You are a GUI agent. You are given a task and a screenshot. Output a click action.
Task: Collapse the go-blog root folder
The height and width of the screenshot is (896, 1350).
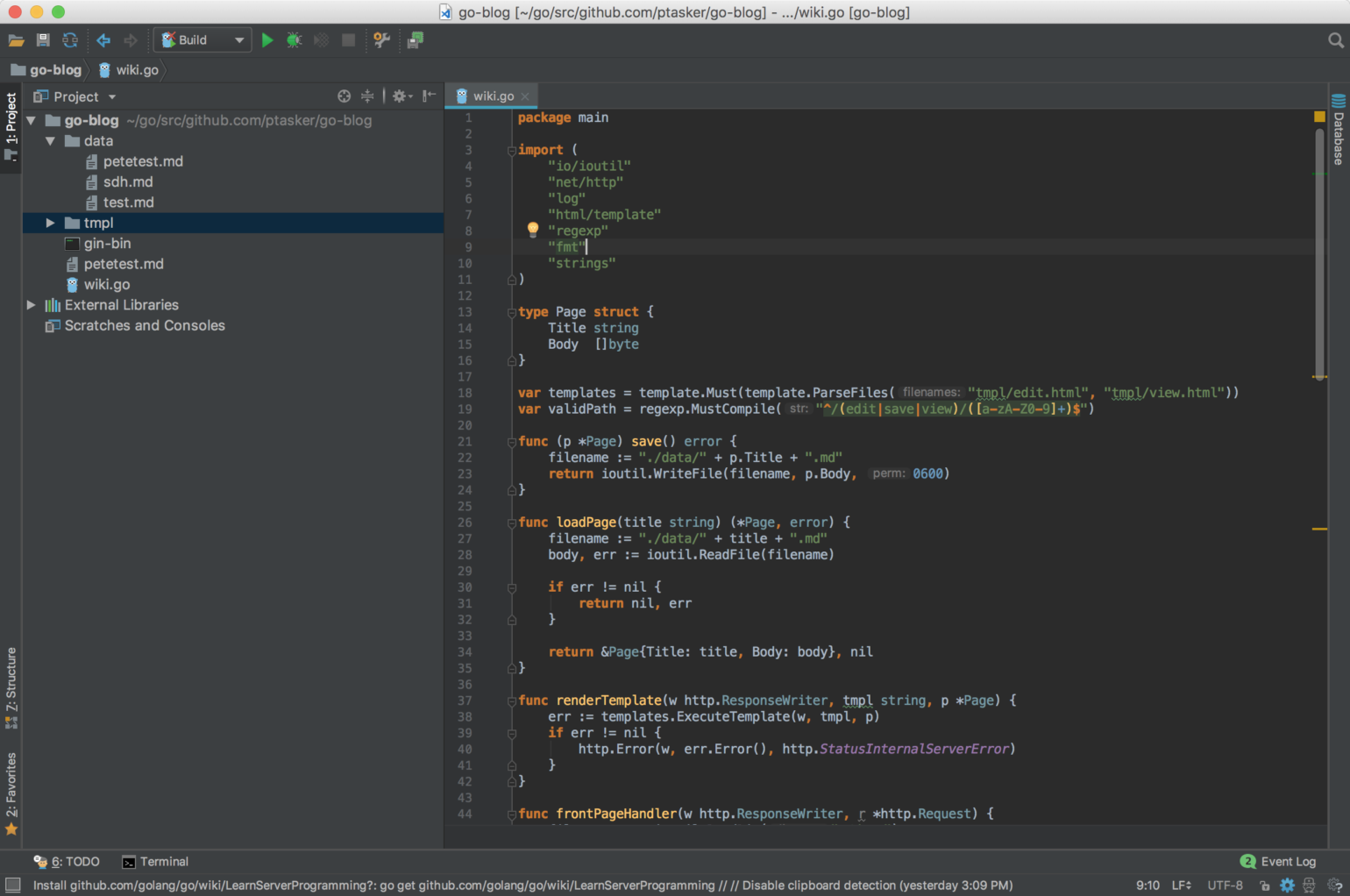point(32,120)
